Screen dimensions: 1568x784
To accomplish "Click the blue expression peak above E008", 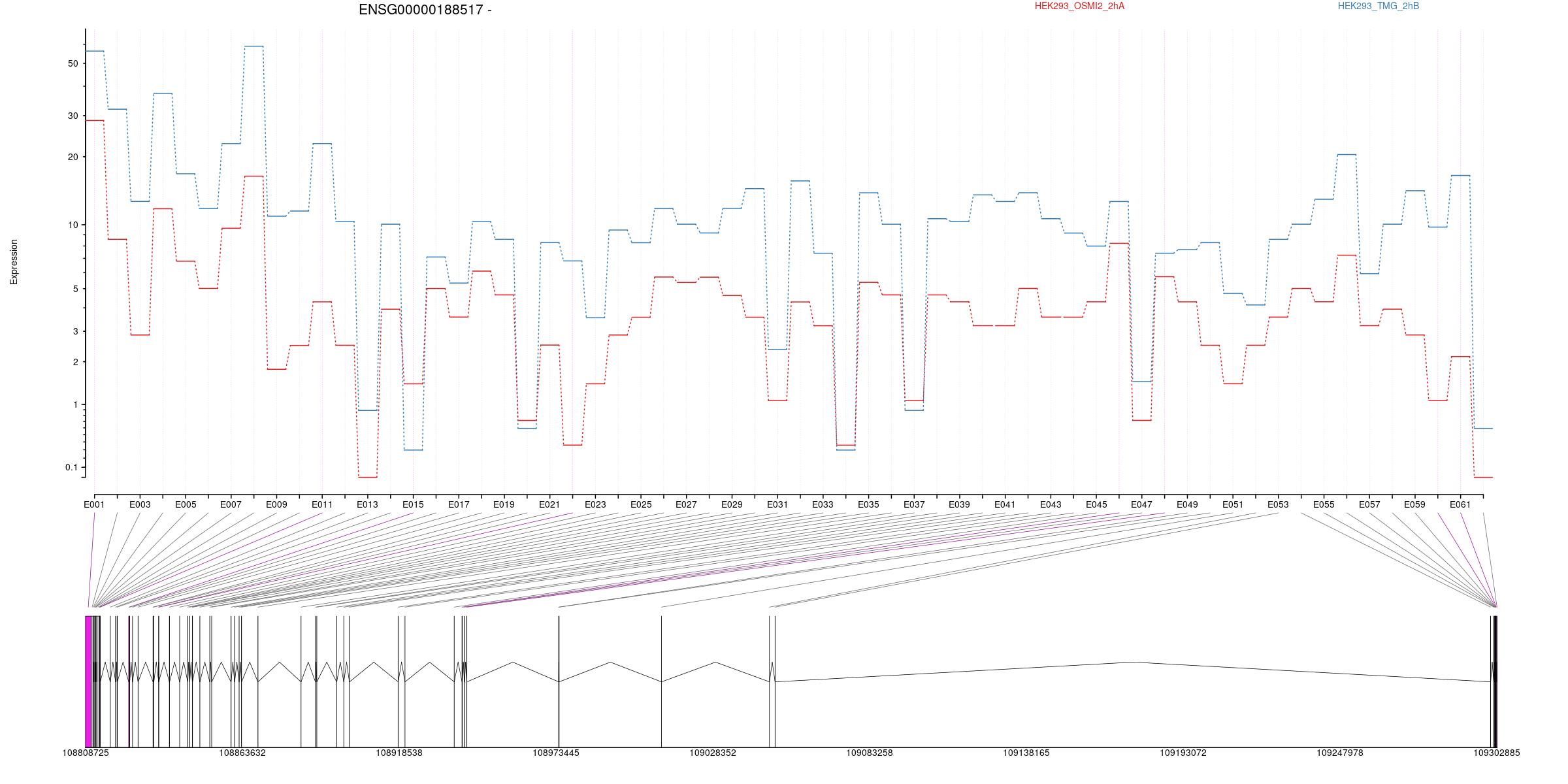I will click(253, 46).
